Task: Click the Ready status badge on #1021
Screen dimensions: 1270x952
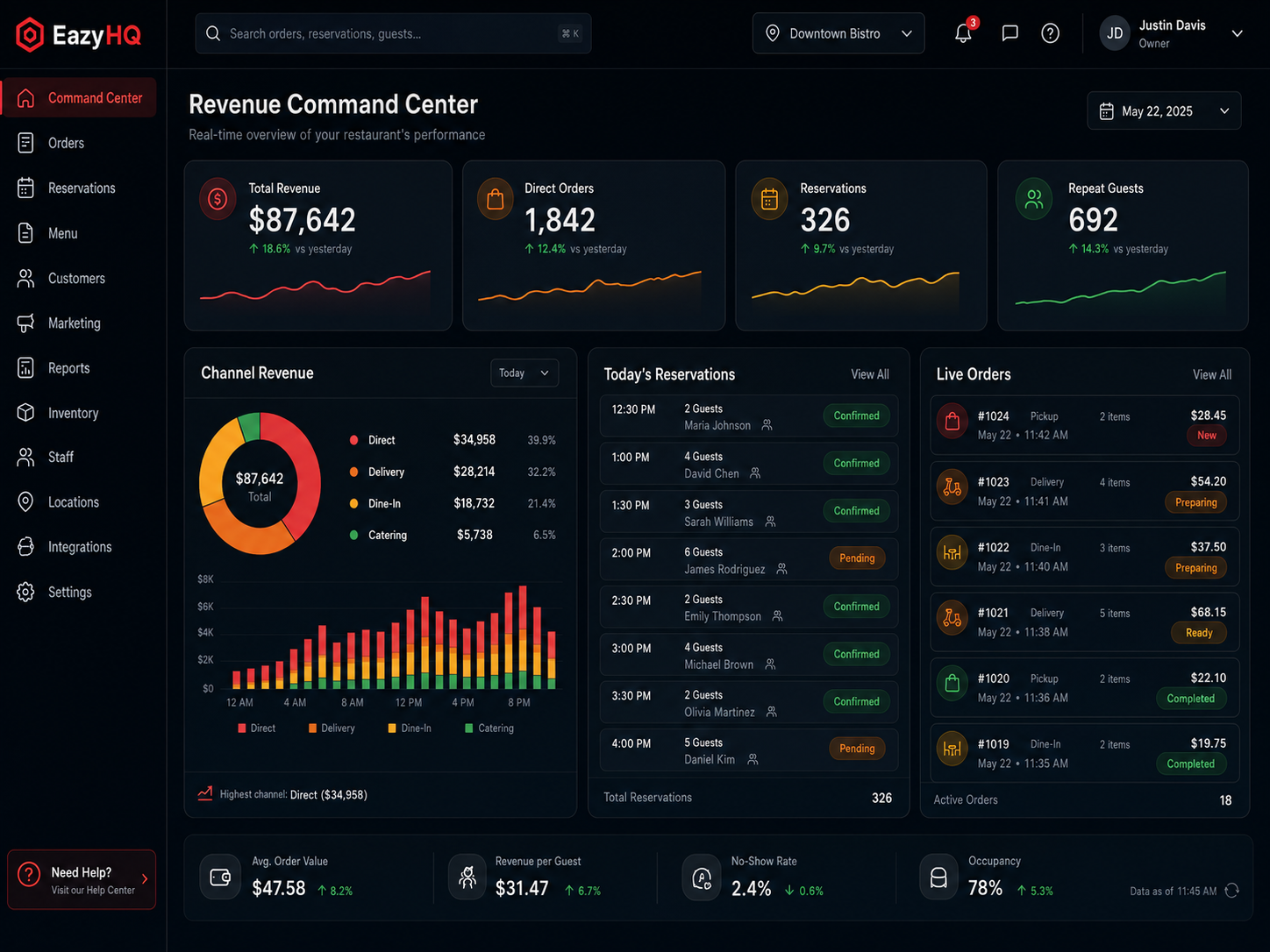Action: pyautogui.click(x=1199, y=633)
